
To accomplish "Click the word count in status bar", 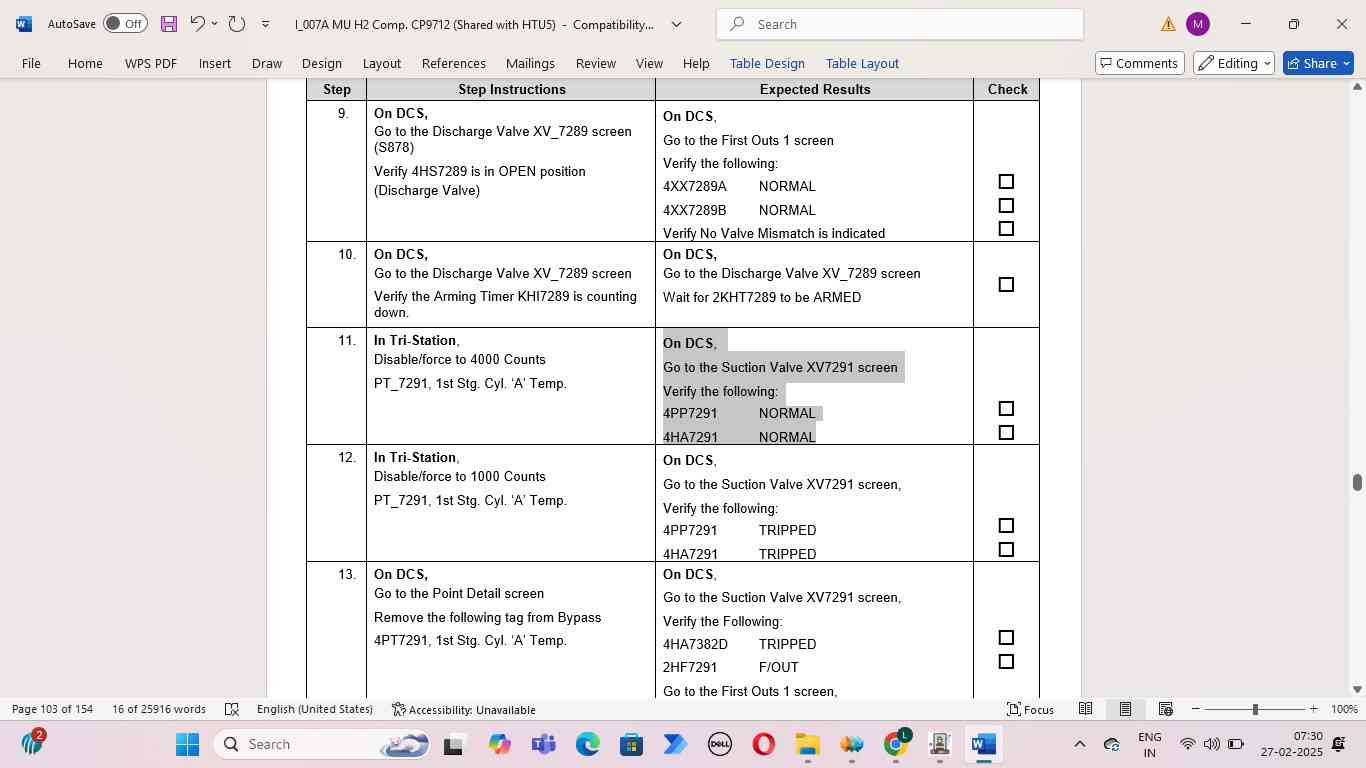I will click(159, 709).
